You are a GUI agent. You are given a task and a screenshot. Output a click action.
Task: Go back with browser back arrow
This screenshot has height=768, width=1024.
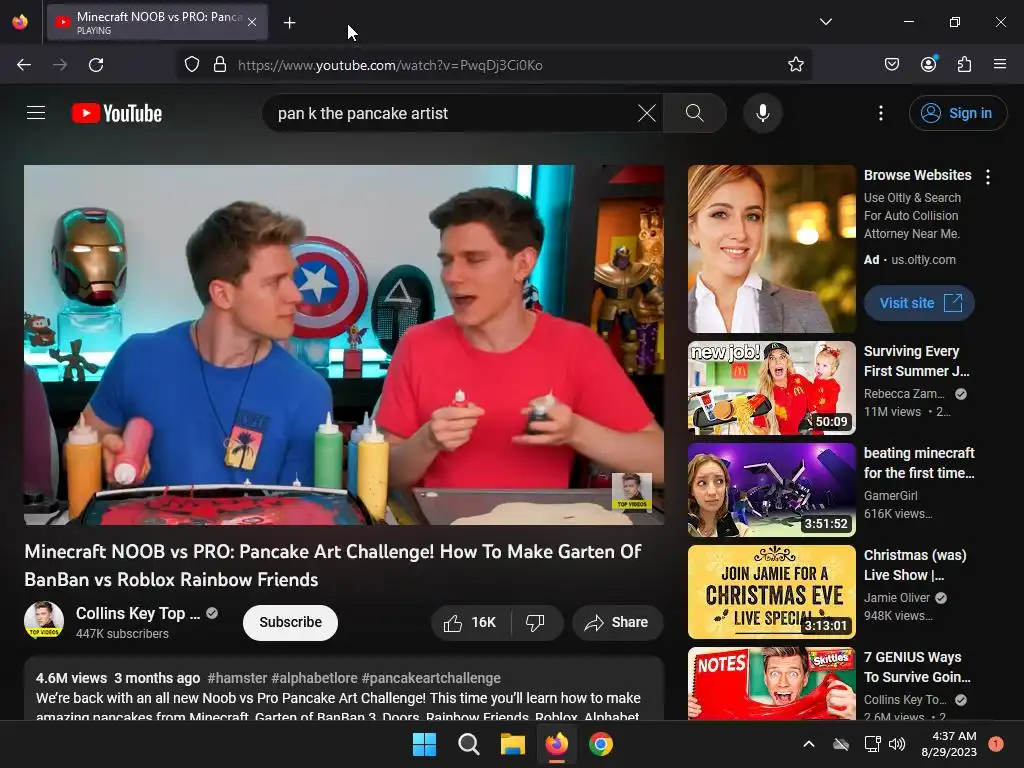pyautogui.click(x=24, y=65)
